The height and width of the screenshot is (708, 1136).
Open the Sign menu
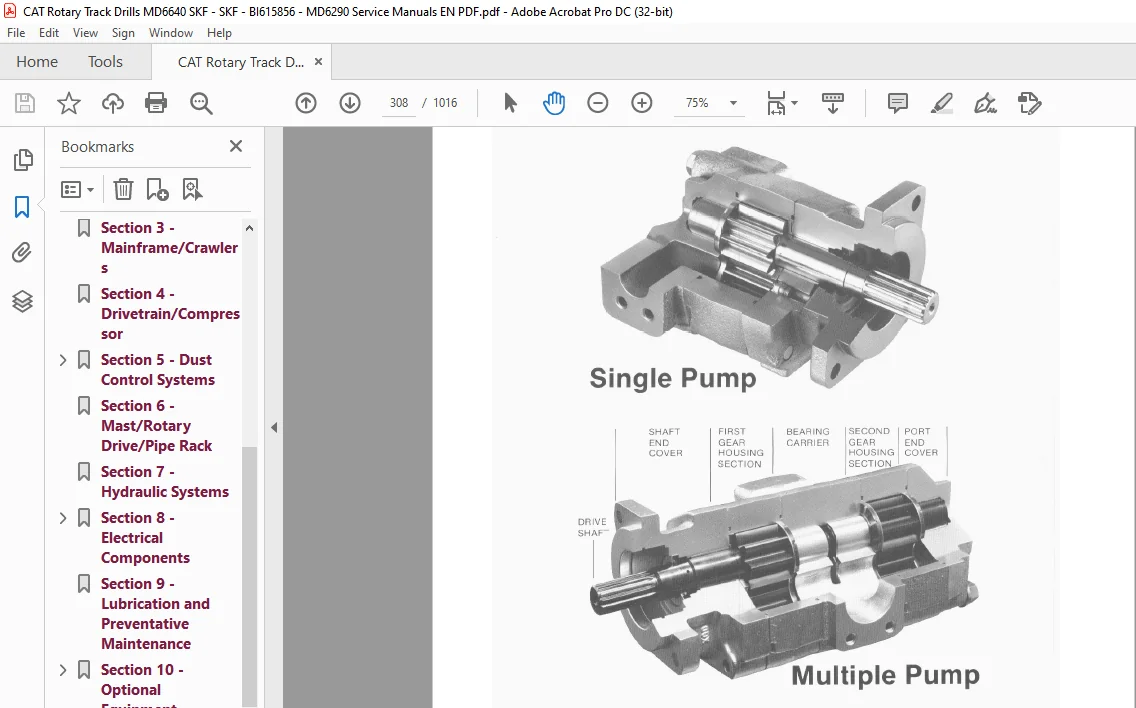click(x=123, y=33)
